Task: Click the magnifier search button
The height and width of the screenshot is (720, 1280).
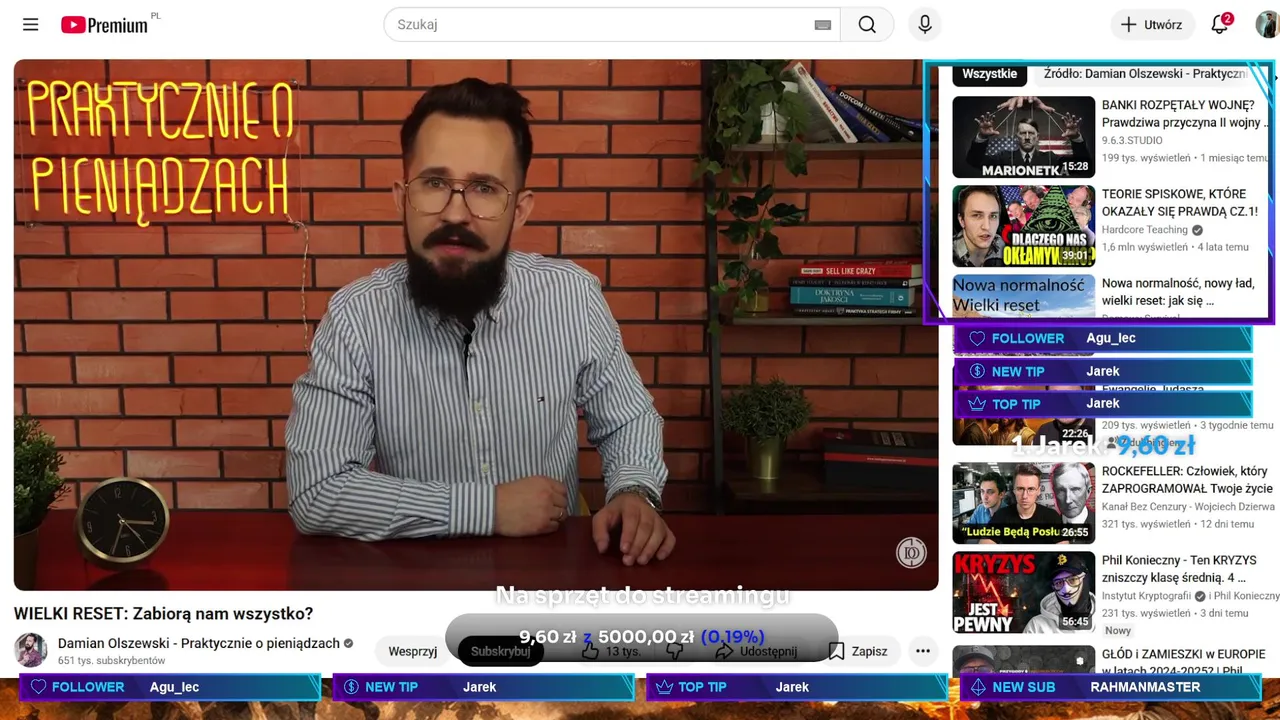Action: click(x=867, y=25)
